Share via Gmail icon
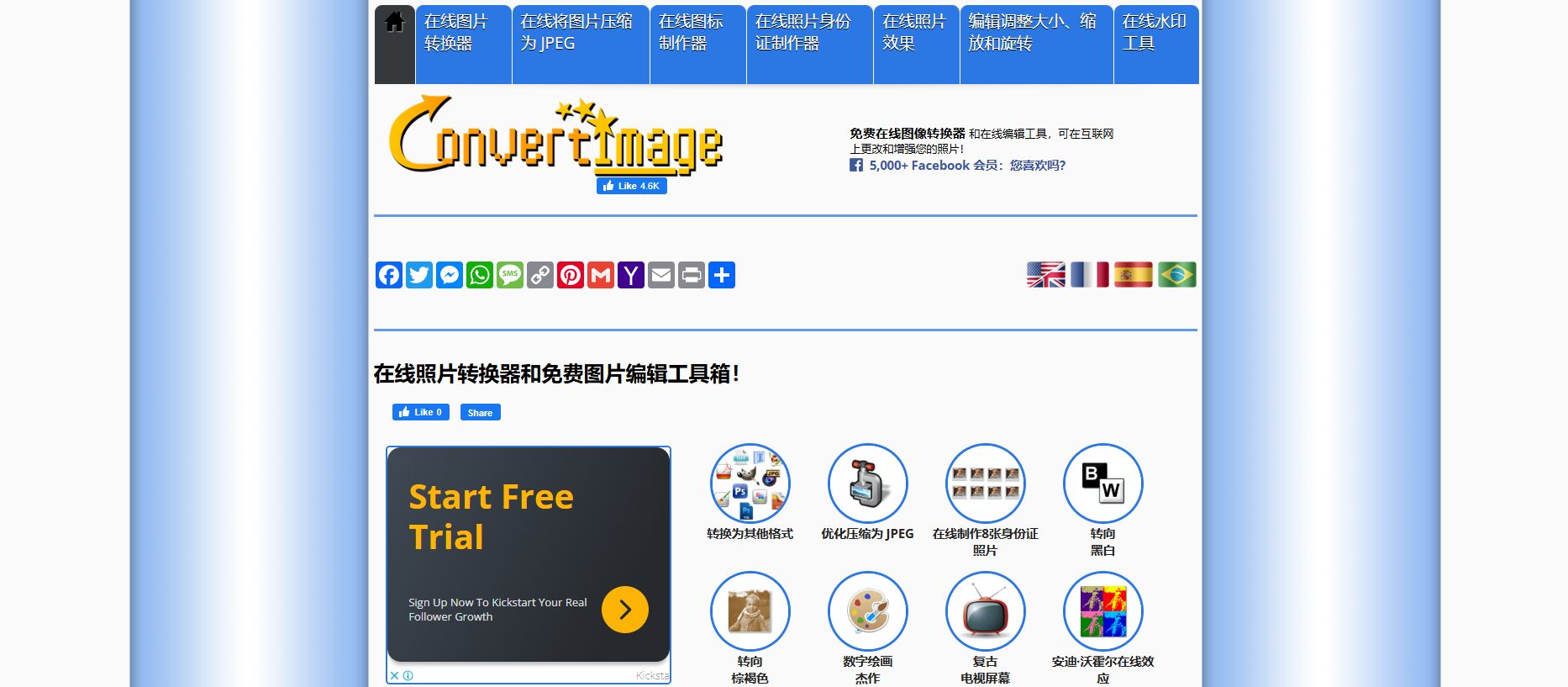This screenshot has width=1568, height=687. tap(601, 275)
